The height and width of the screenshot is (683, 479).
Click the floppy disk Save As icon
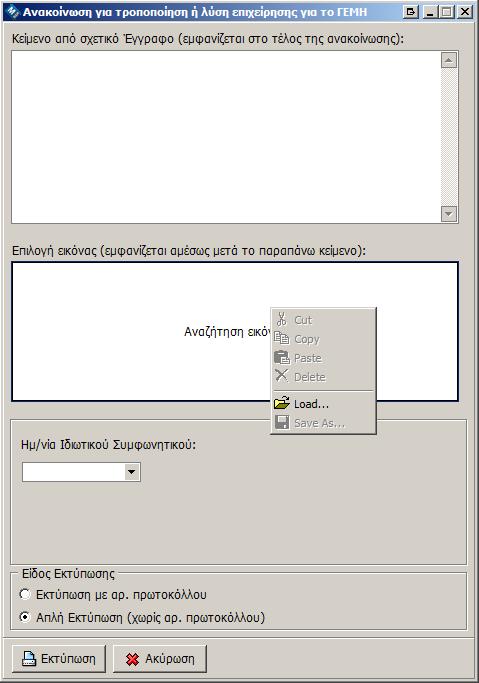(282, 422)
